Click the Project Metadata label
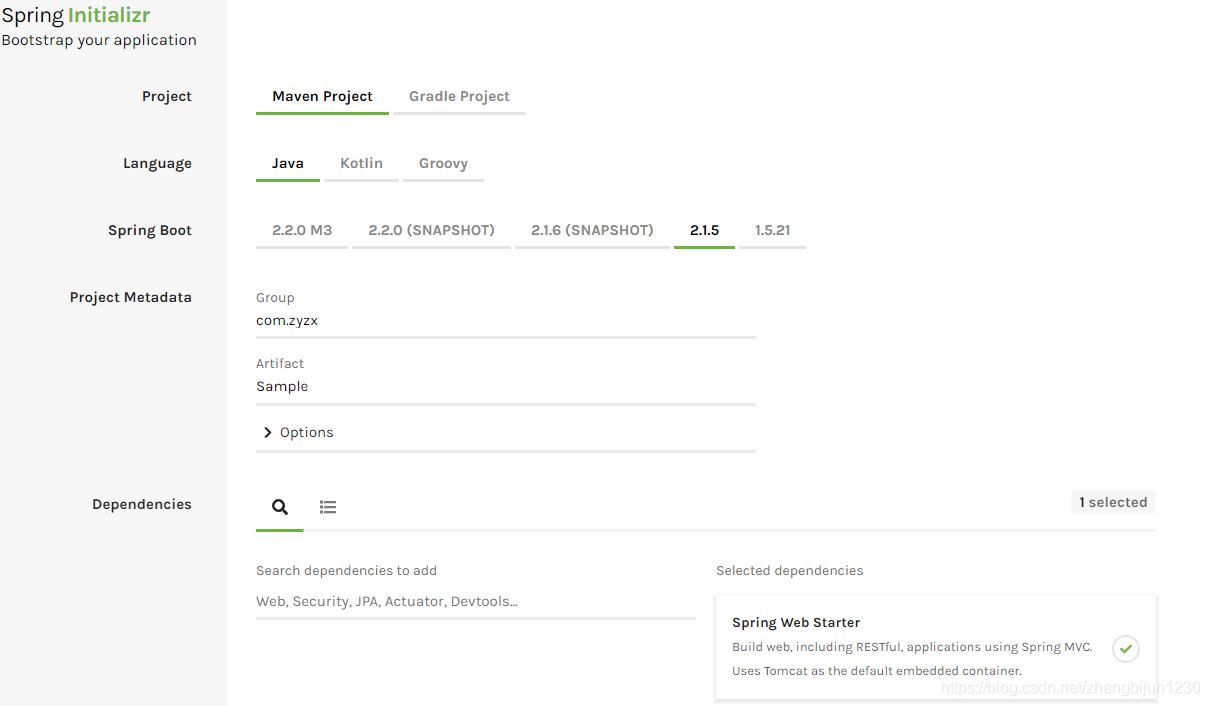The width and height of the screenshot is (1210, 706). (x=131, y=298)
